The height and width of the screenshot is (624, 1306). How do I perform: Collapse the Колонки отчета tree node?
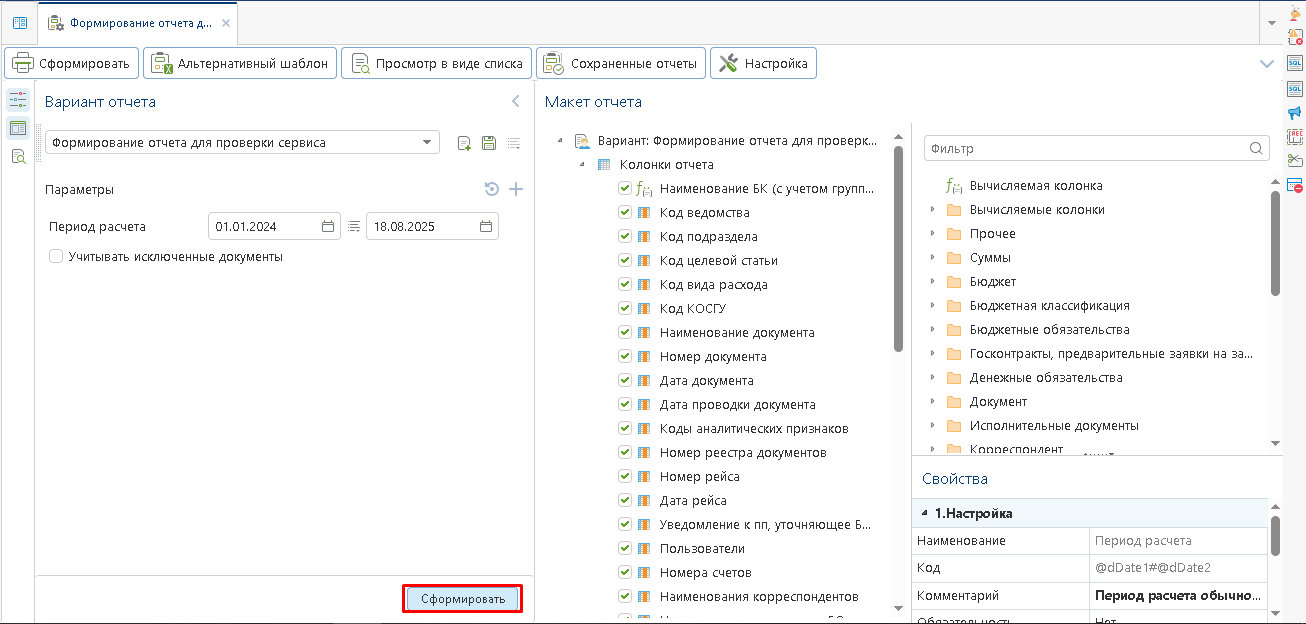pyautogui.click(x=582, y=164)
